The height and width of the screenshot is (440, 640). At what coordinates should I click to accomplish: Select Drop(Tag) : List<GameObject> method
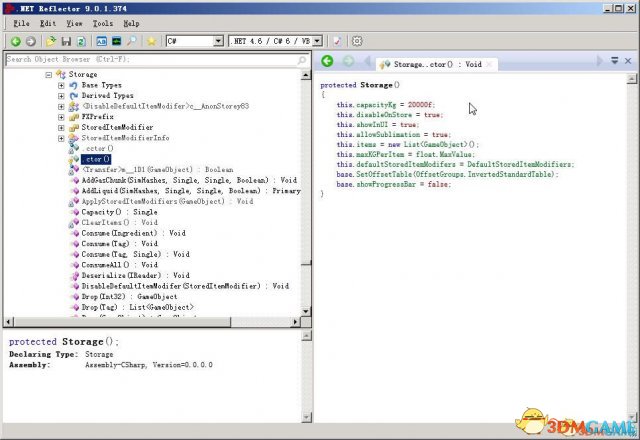coord(138,307)
